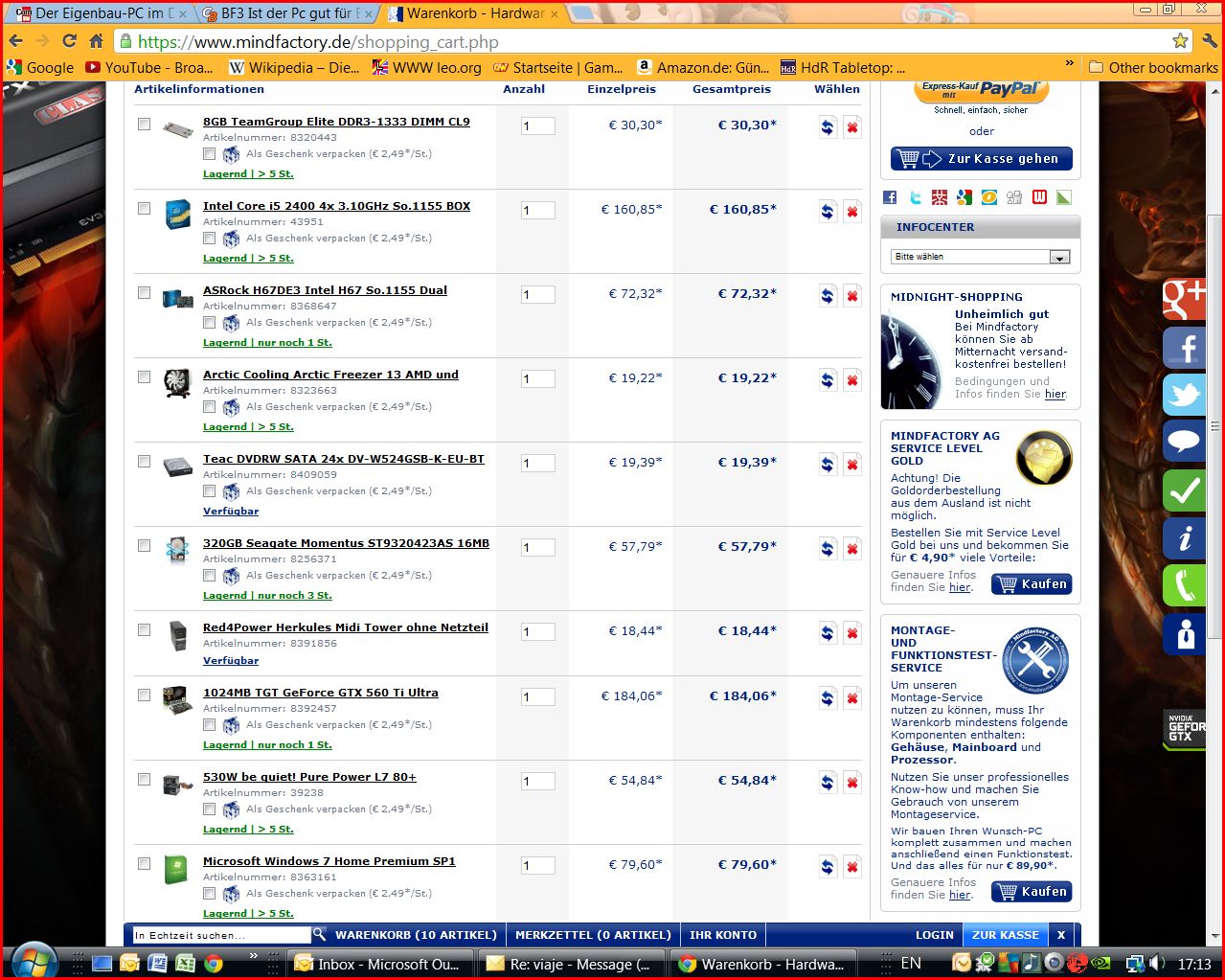
Task: Update quantity icon for be quiet! power supply
Action: (828, 782)
